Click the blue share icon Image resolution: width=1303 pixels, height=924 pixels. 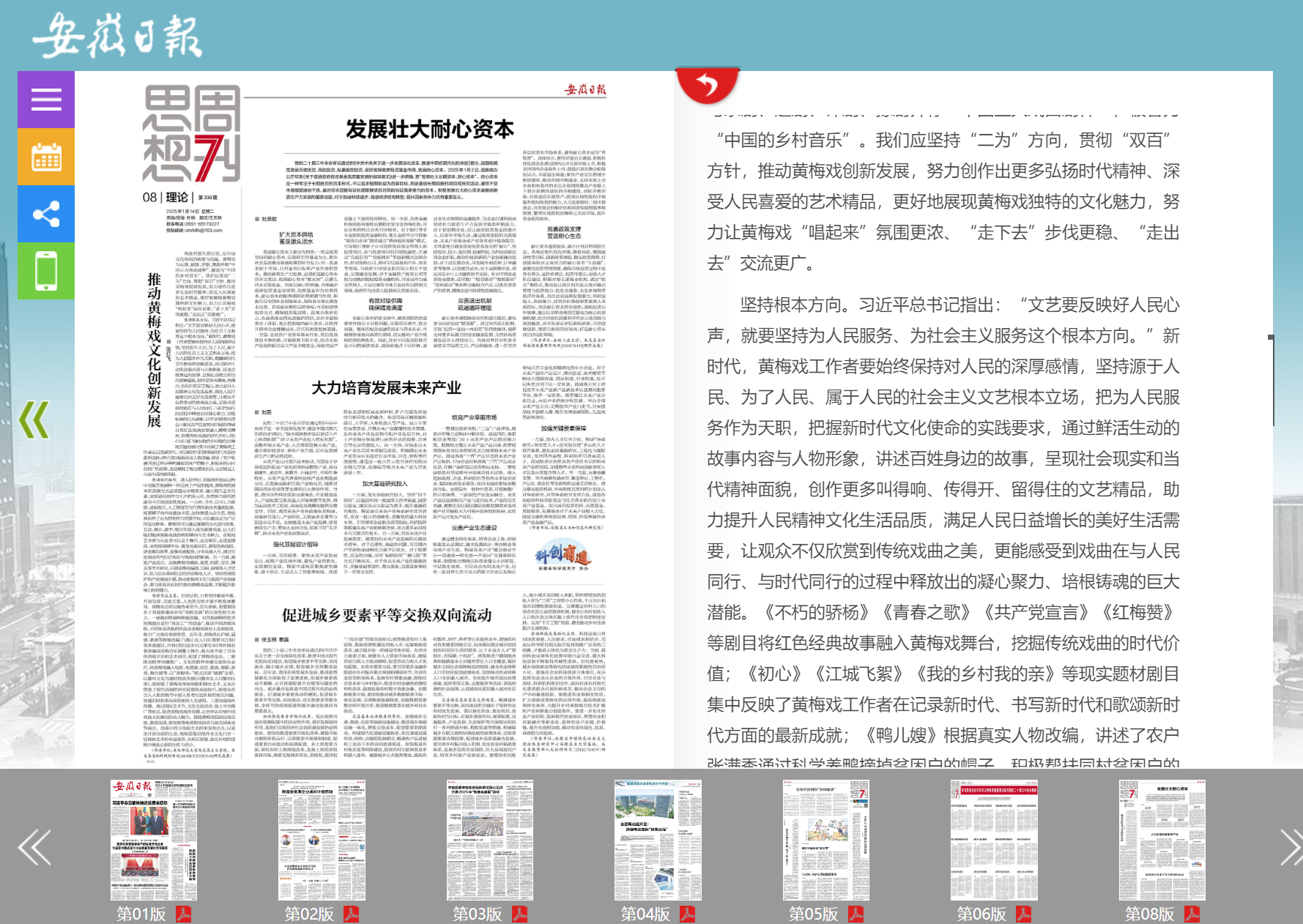(x=46, y=214)
